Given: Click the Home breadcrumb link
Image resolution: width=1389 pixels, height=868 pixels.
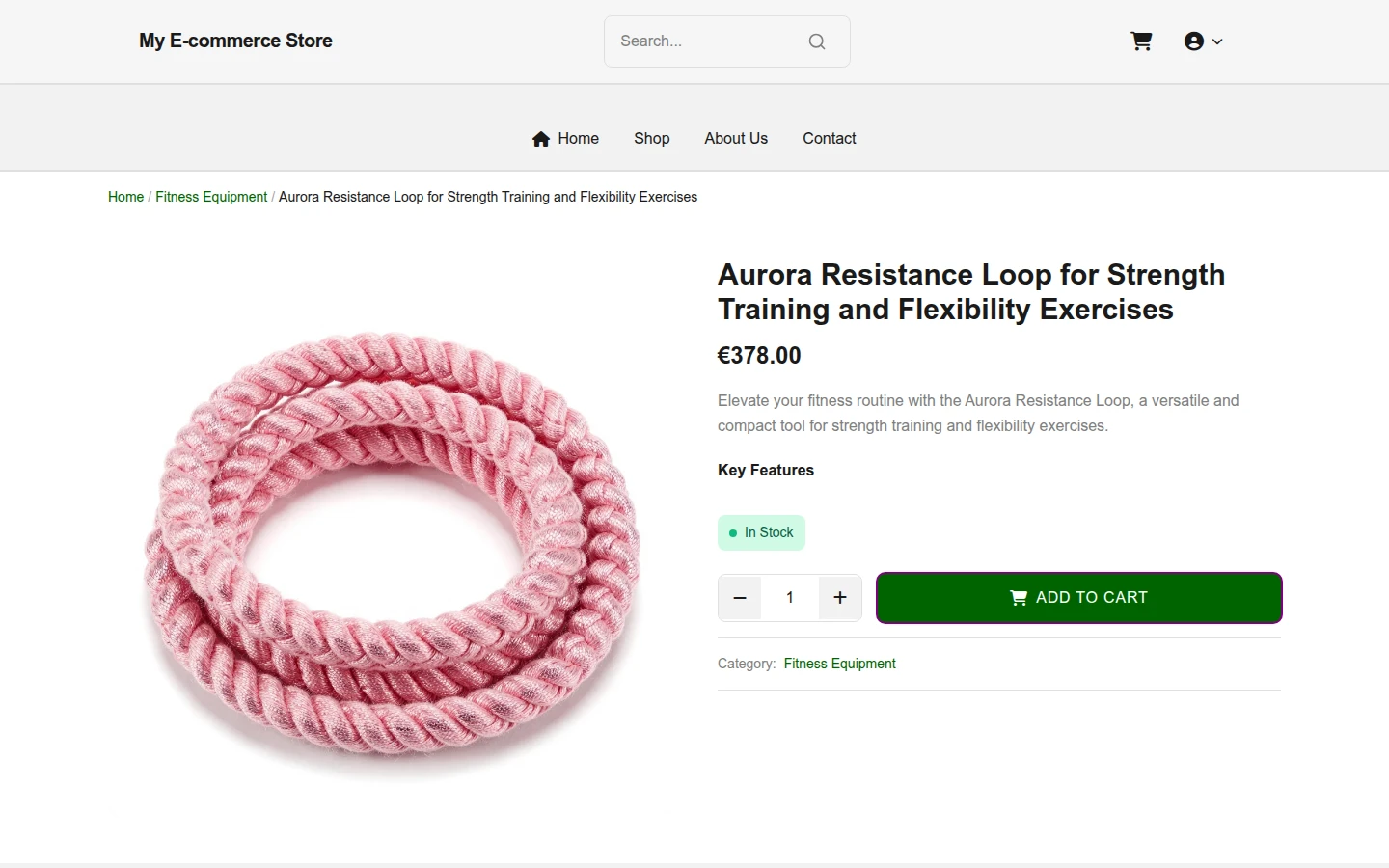Looking at the screenshot, I should (x=125, y=197).
